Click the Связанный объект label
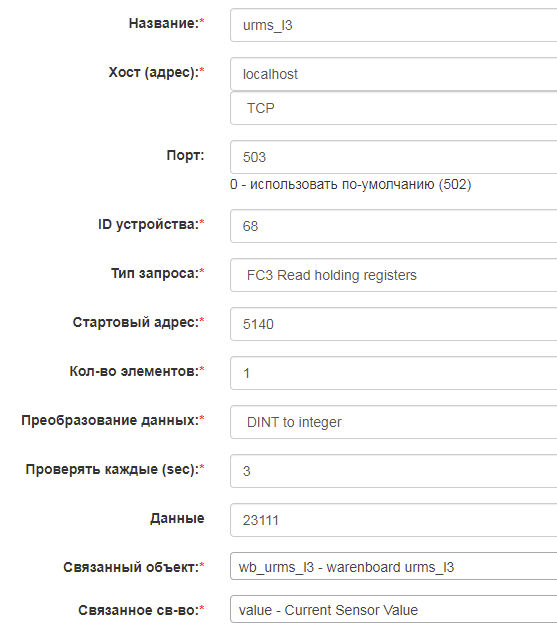 (x=134, y=567)
